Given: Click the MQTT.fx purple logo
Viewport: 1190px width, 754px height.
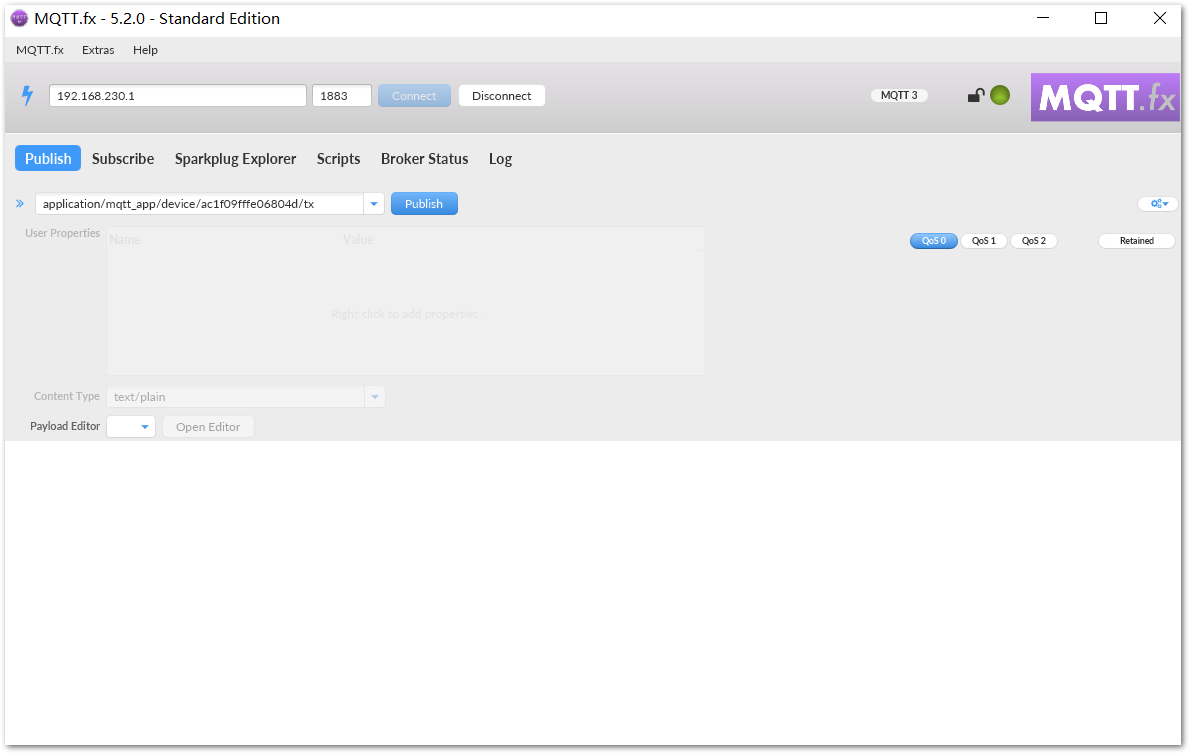Looking at the screenshot, I should coord(1105,97).
